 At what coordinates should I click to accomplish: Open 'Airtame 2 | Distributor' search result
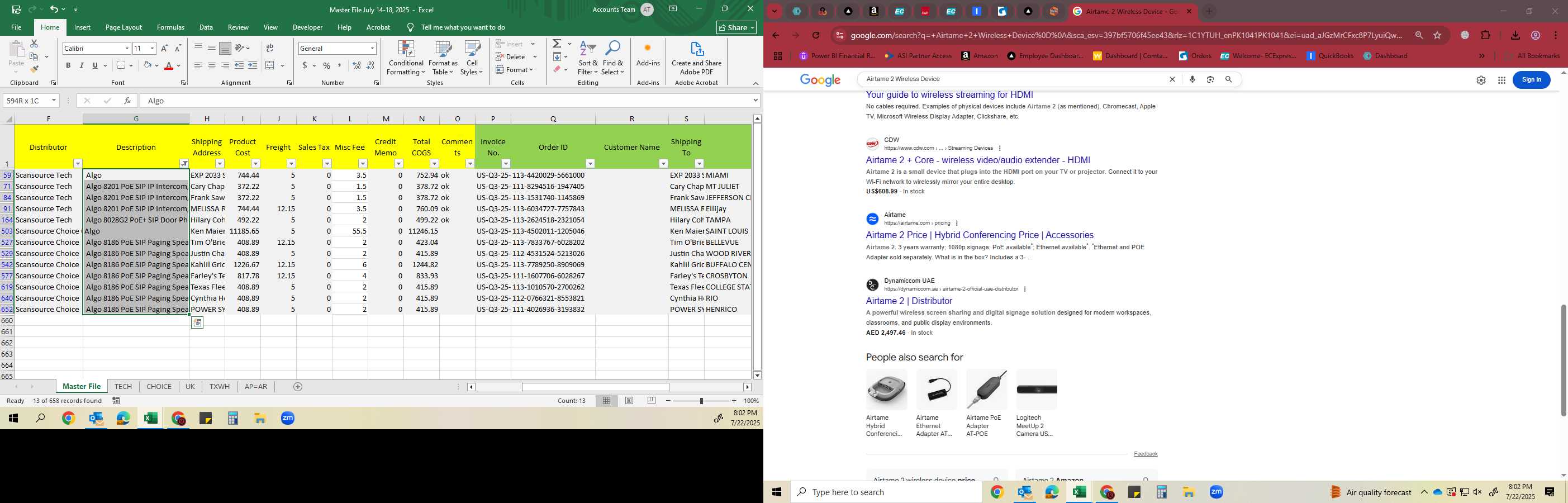point(909,301)
